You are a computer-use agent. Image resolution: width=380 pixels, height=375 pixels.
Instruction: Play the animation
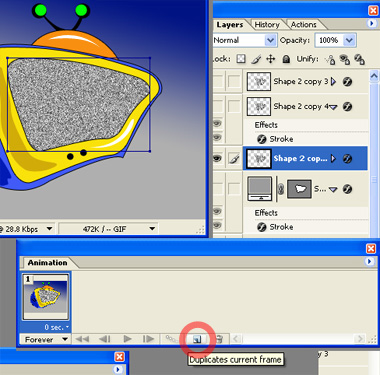tap(127, 339)
